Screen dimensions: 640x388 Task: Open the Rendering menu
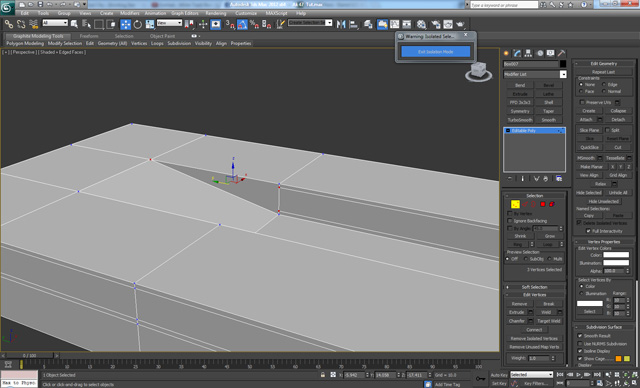click(216, 13)
